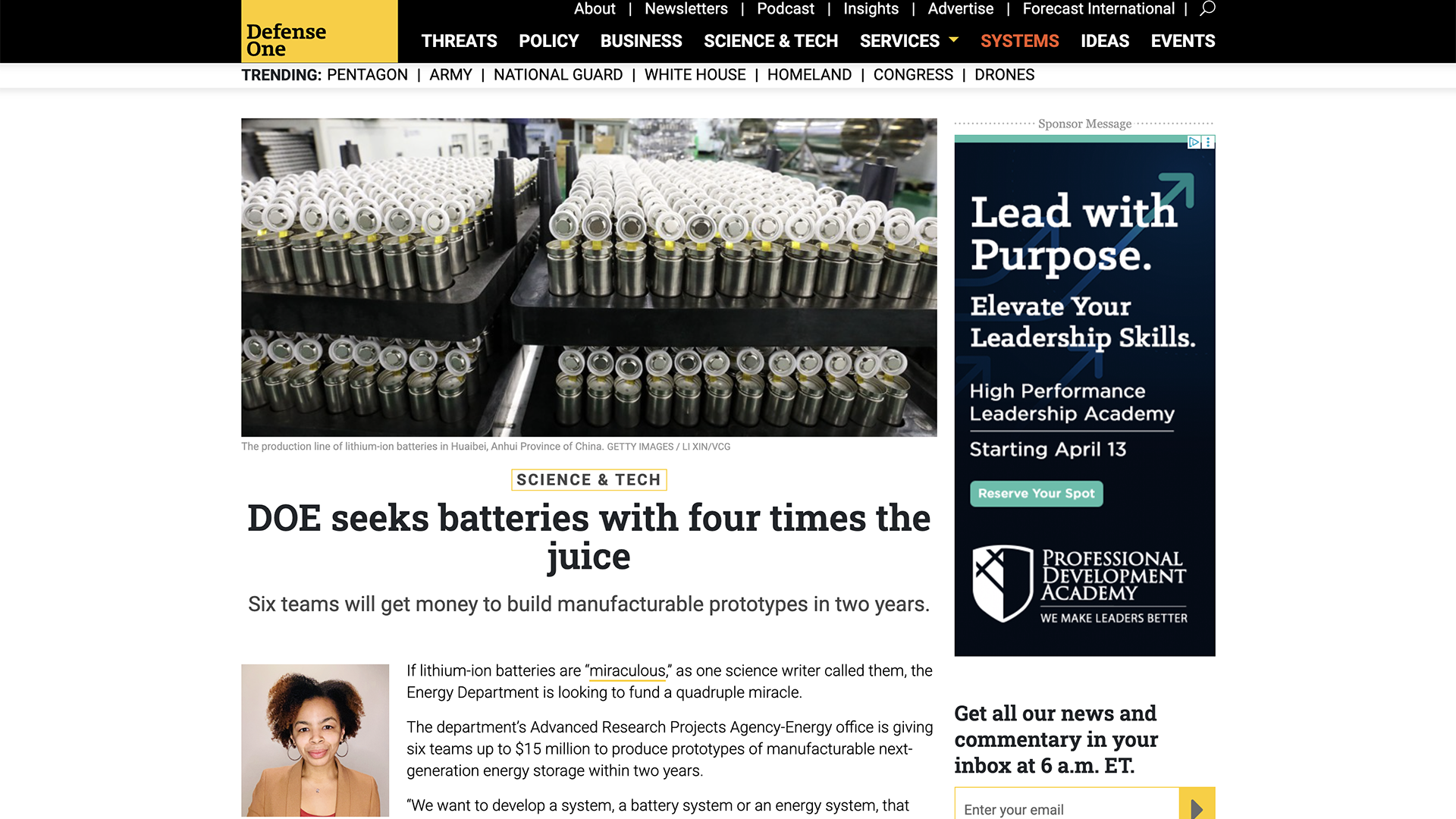Image resolution: width=1456 pixels, height=819 pixels.
Task: Open the search magnifier icon
Action: coord(1207,8)
